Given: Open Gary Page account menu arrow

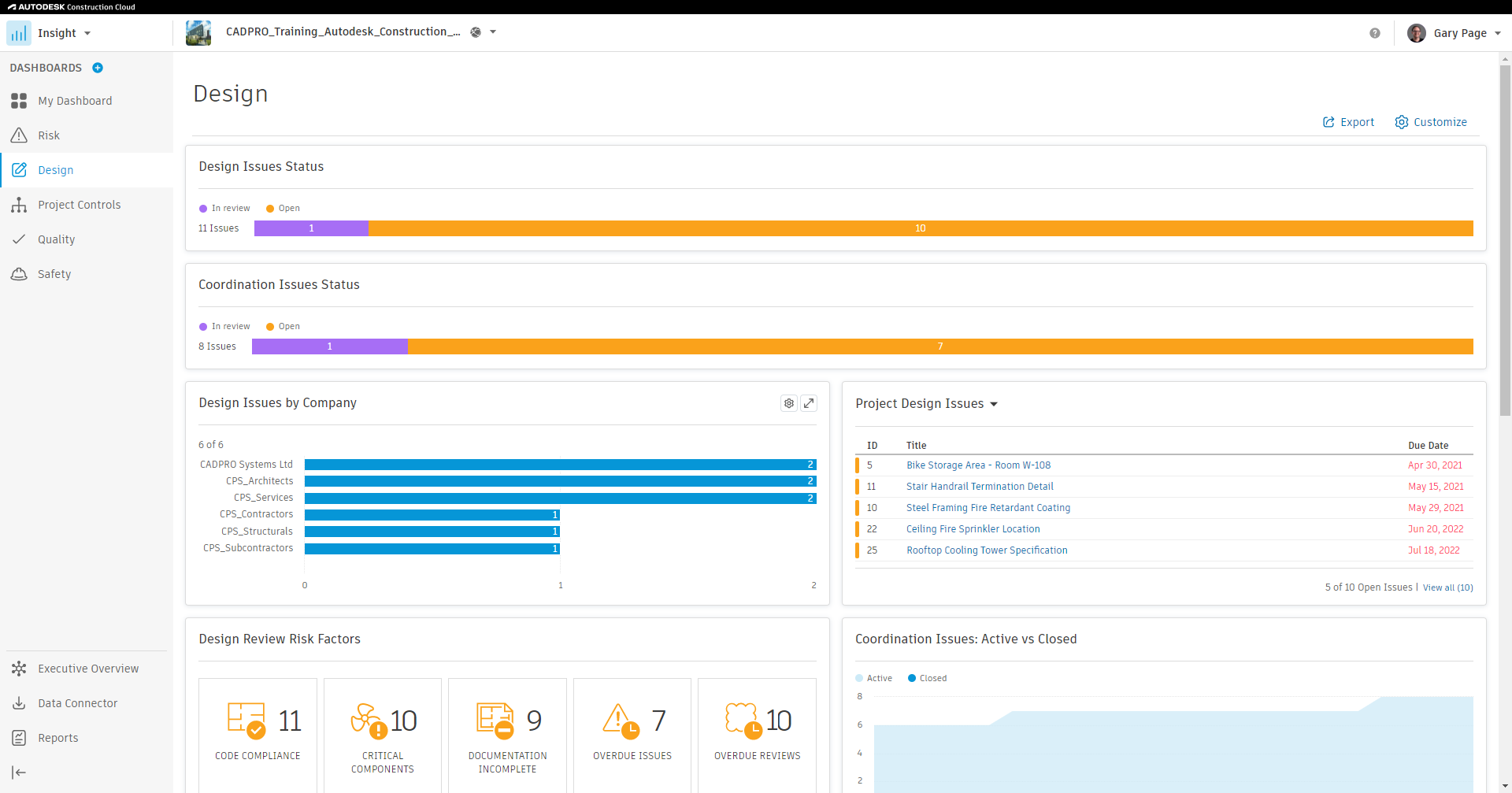Looking at the screenshot, I should click(1498, 33).
